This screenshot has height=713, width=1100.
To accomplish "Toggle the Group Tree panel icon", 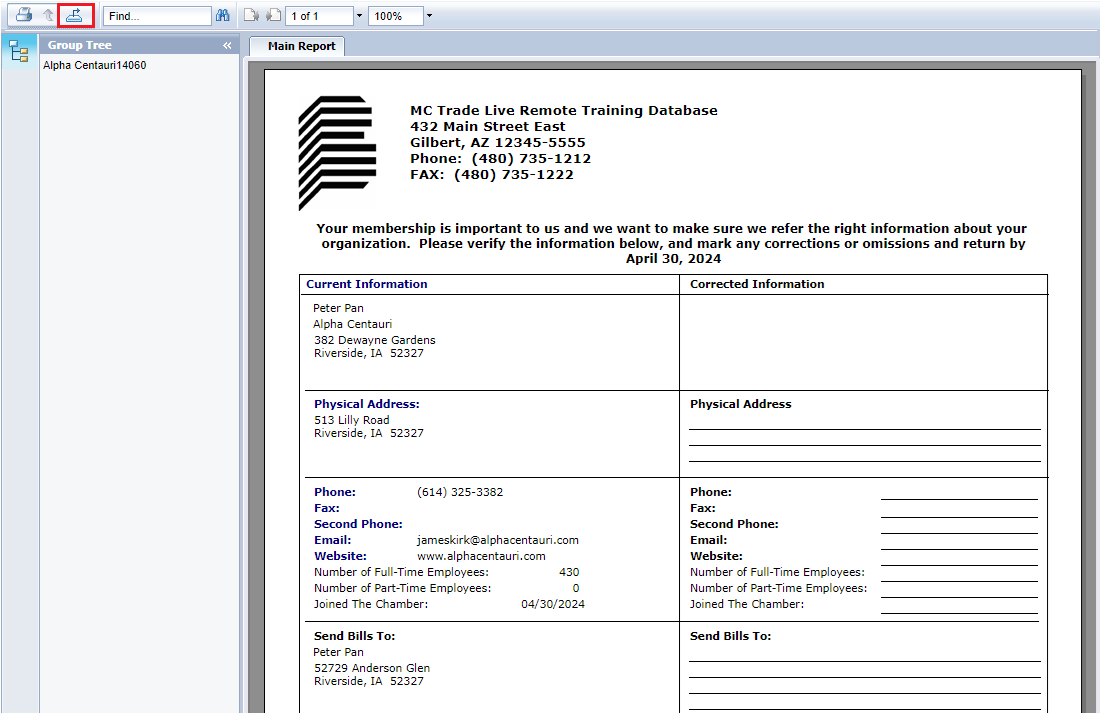I will pyautogui.click(x=19, y=51).
